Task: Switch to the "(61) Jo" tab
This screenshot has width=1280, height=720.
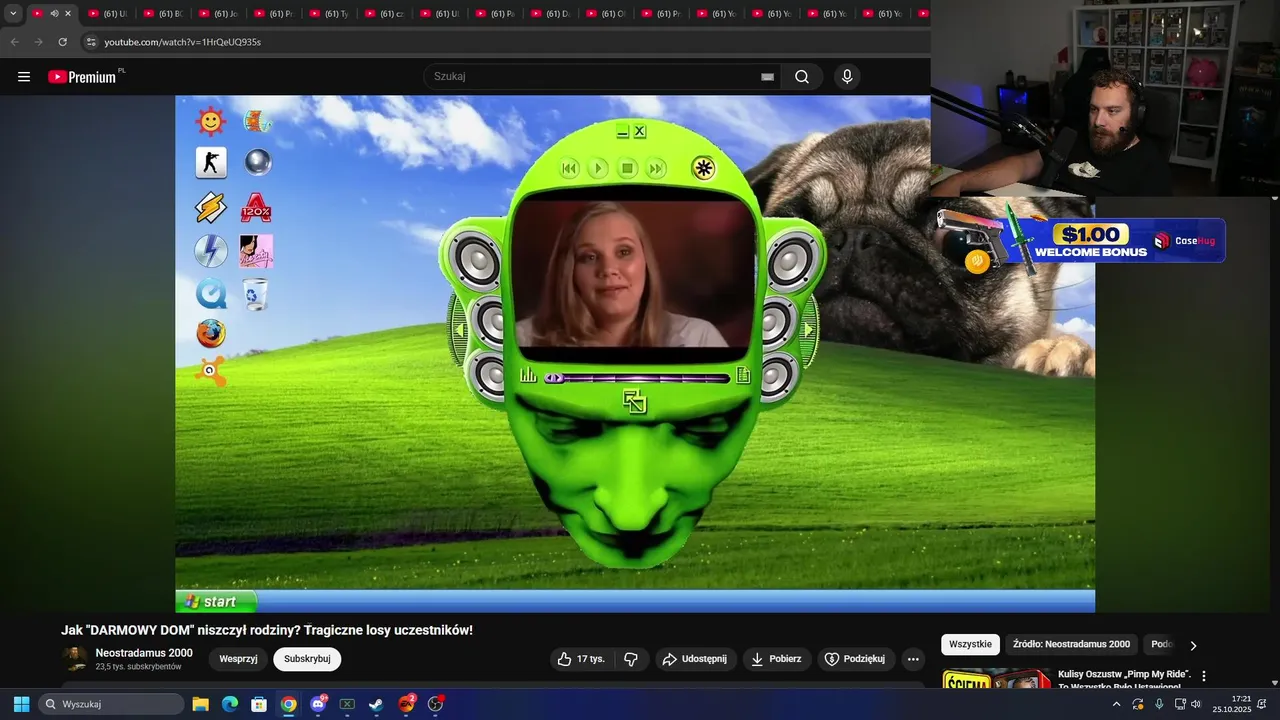Action: pyautogui.click(x=218, y=14)
